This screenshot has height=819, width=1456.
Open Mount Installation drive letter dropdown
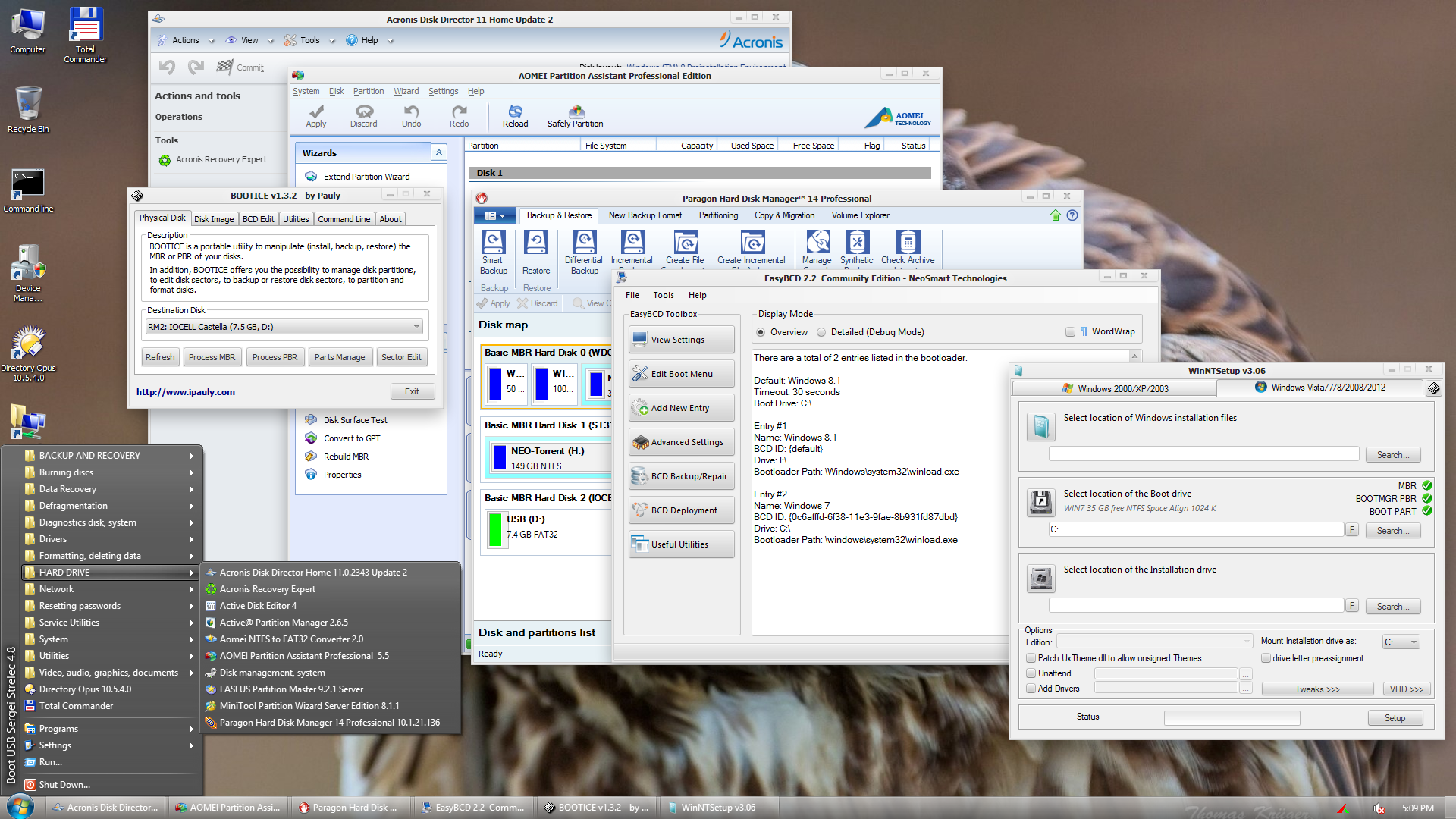(1401, 642)
